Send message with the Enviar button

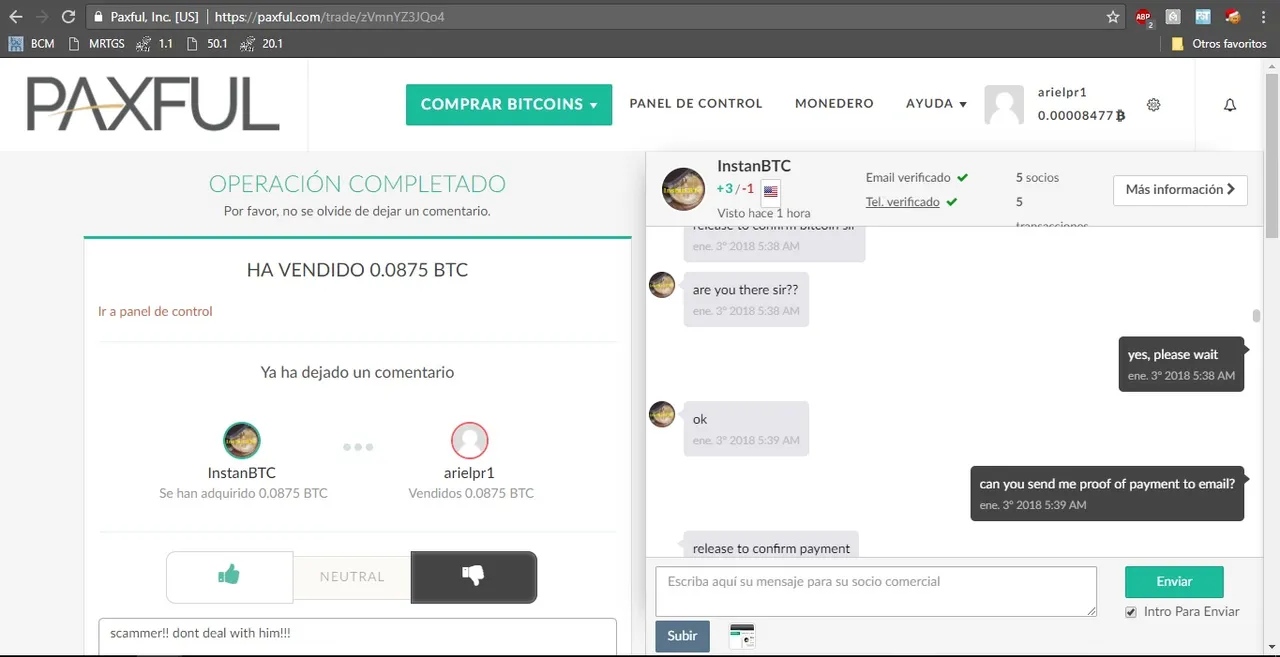[x=1174, y=581]
